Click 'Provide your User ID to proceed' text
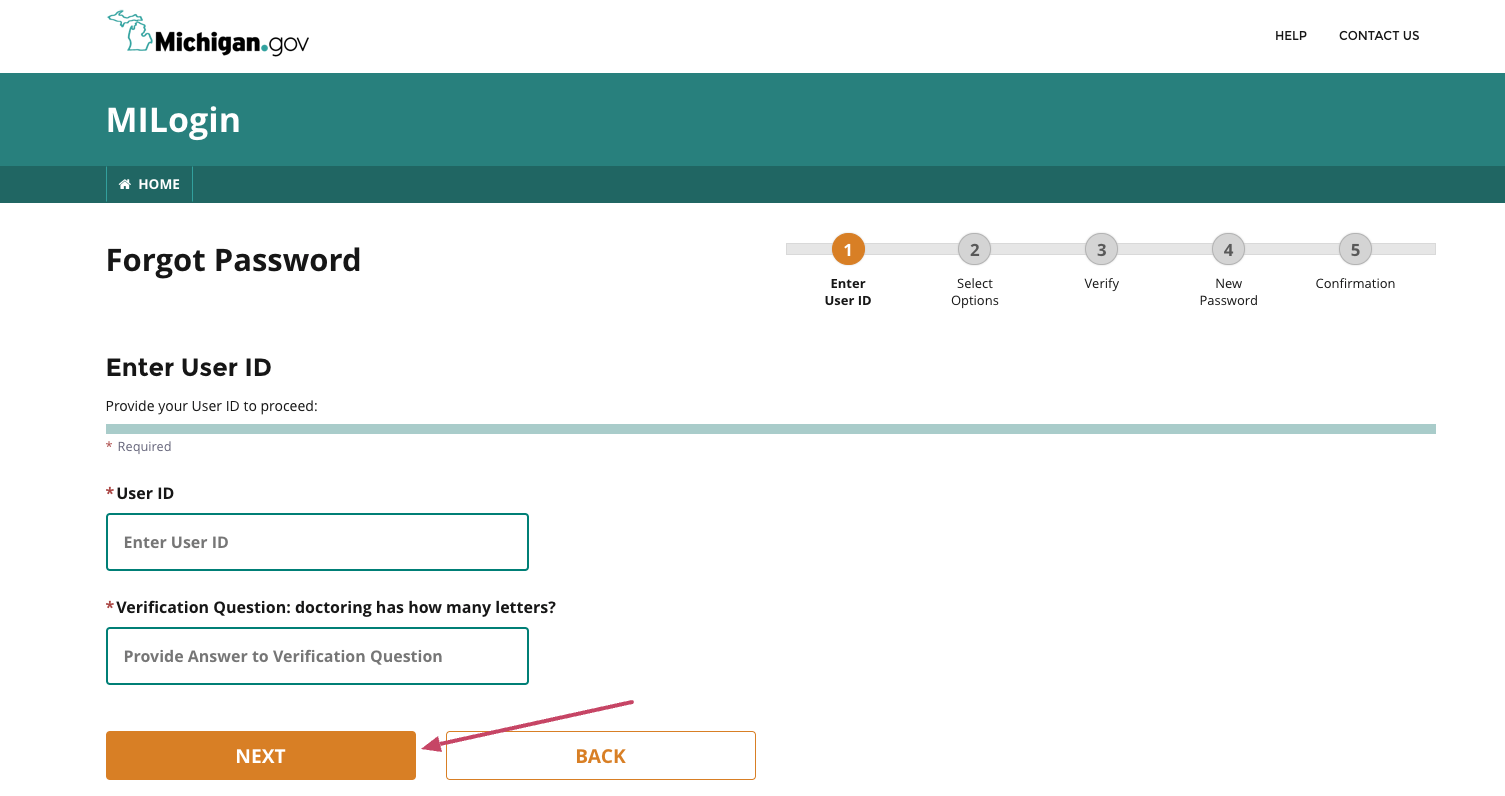Viewport: 1505px width, 796px height. point(211,406)
